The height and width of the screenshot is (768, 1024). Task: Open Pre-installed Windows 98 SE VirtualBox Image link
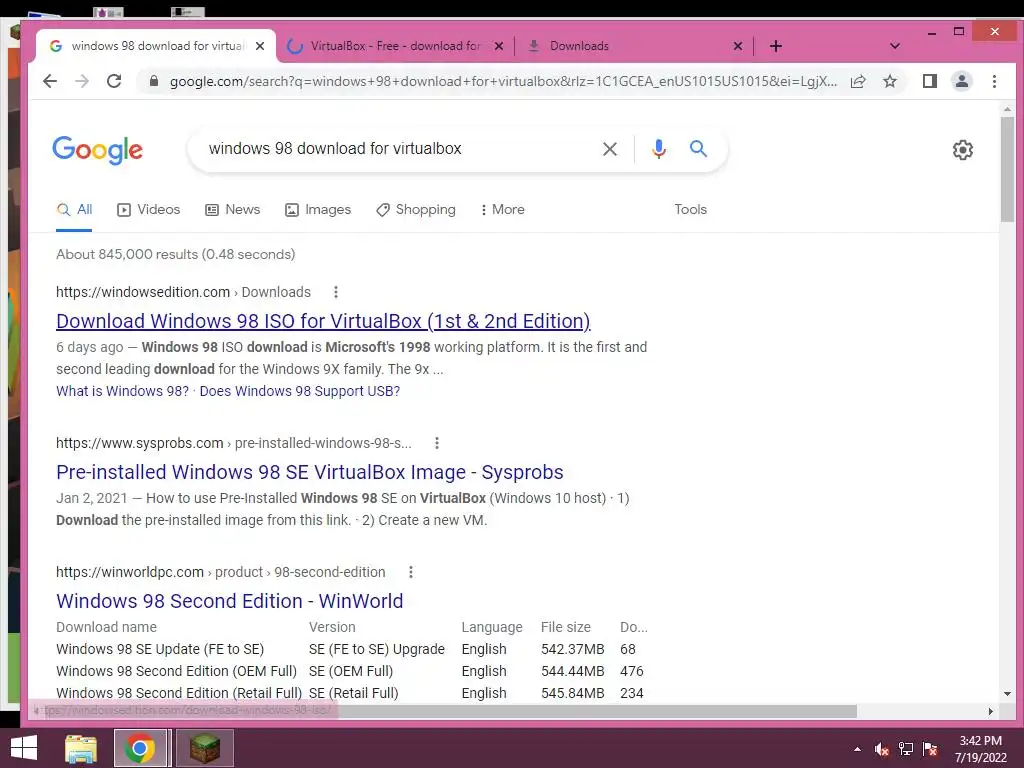click(310, 472)
